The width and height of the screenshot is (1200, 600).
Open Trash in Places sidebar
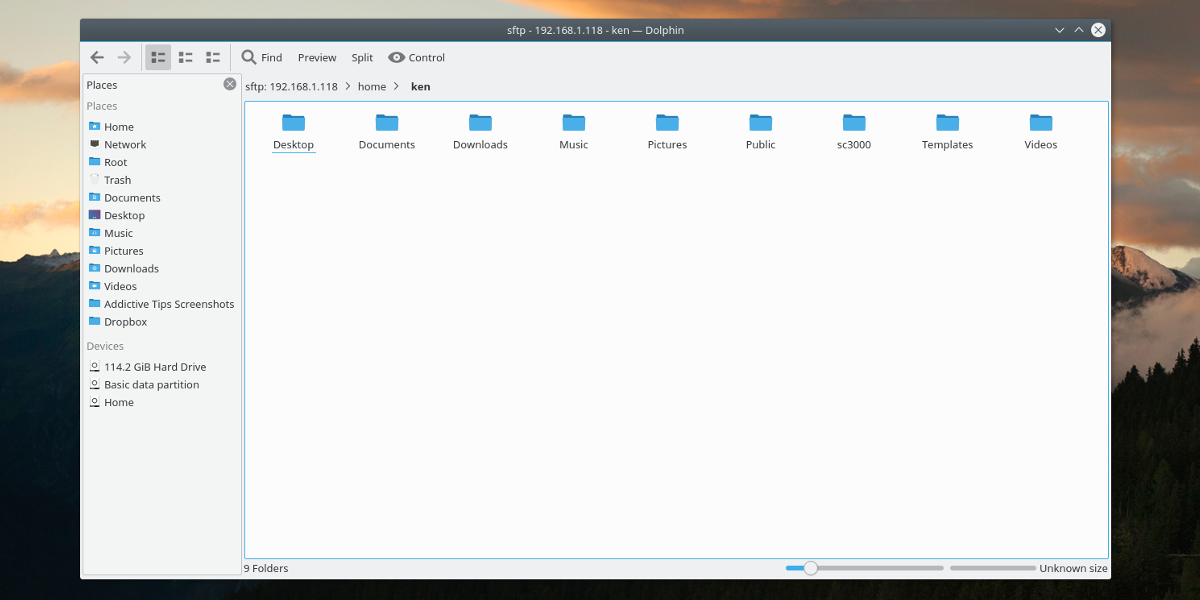(x=117, y=180)
